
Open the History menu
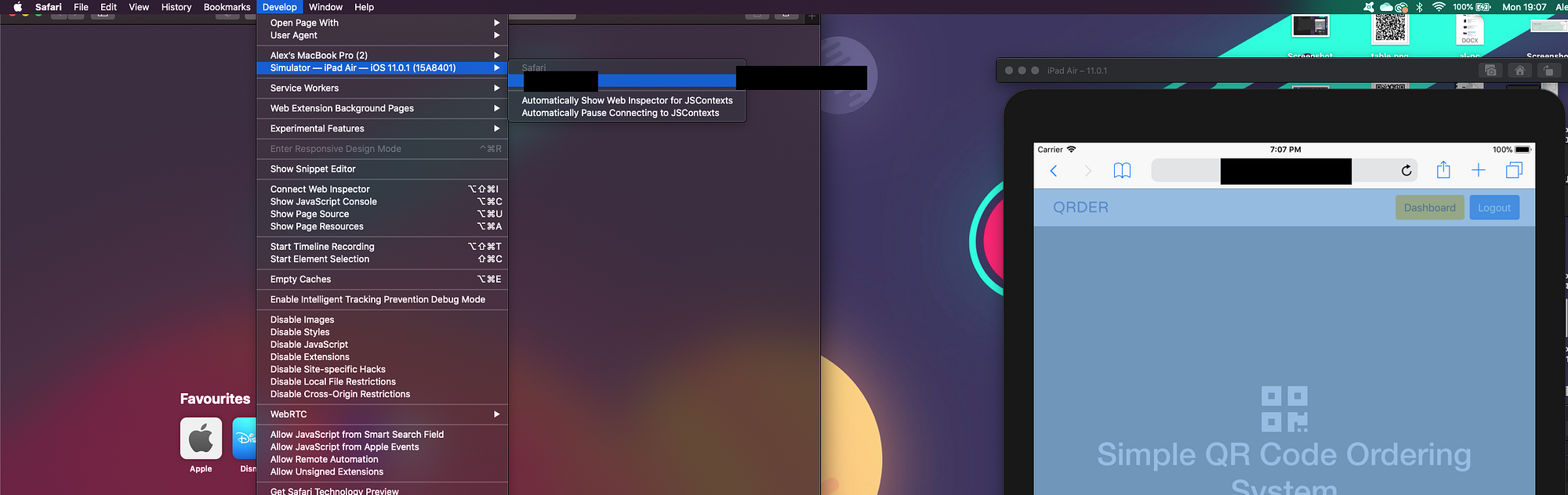tap(176, 7)
